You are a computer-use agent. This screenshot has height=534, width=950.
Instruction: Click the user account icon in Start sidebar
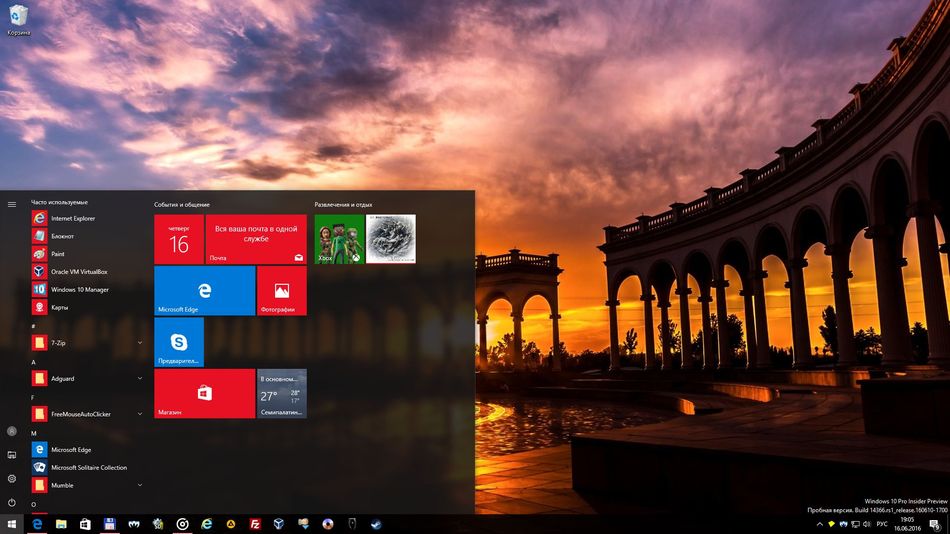tap(12, 431)
